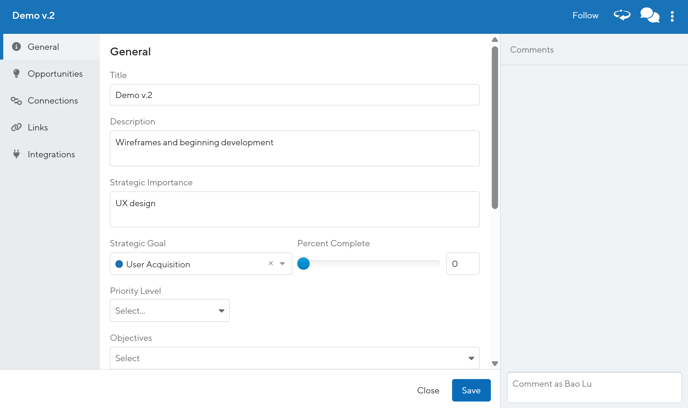Follow the Demo v.2 item
The image size is (688, 408).
point(585,16)
